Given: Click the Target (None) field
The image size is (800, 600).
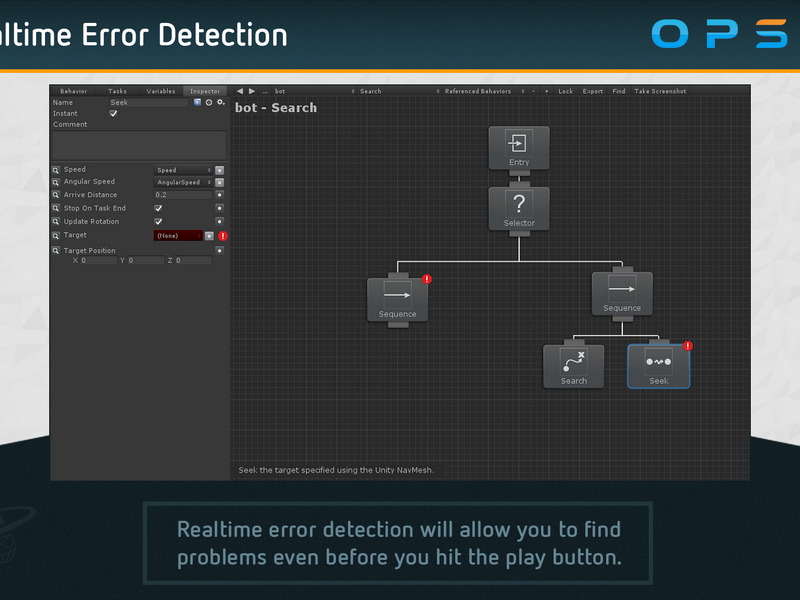Looking at the screenshot, I should pos(178,236).
